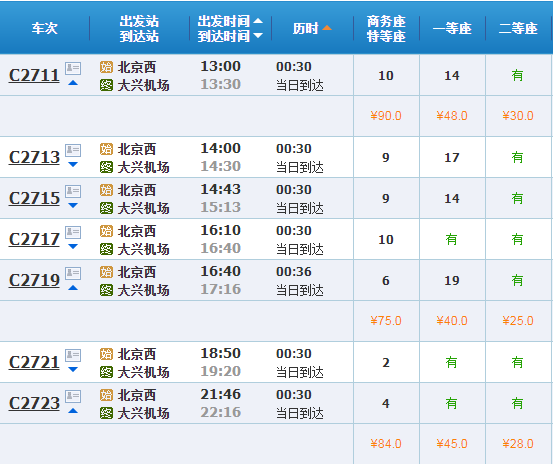The width and height of the screenshot is (553, 465).
Task: Select 商务座 price ¥75.0
Action: tap(386, 321)
